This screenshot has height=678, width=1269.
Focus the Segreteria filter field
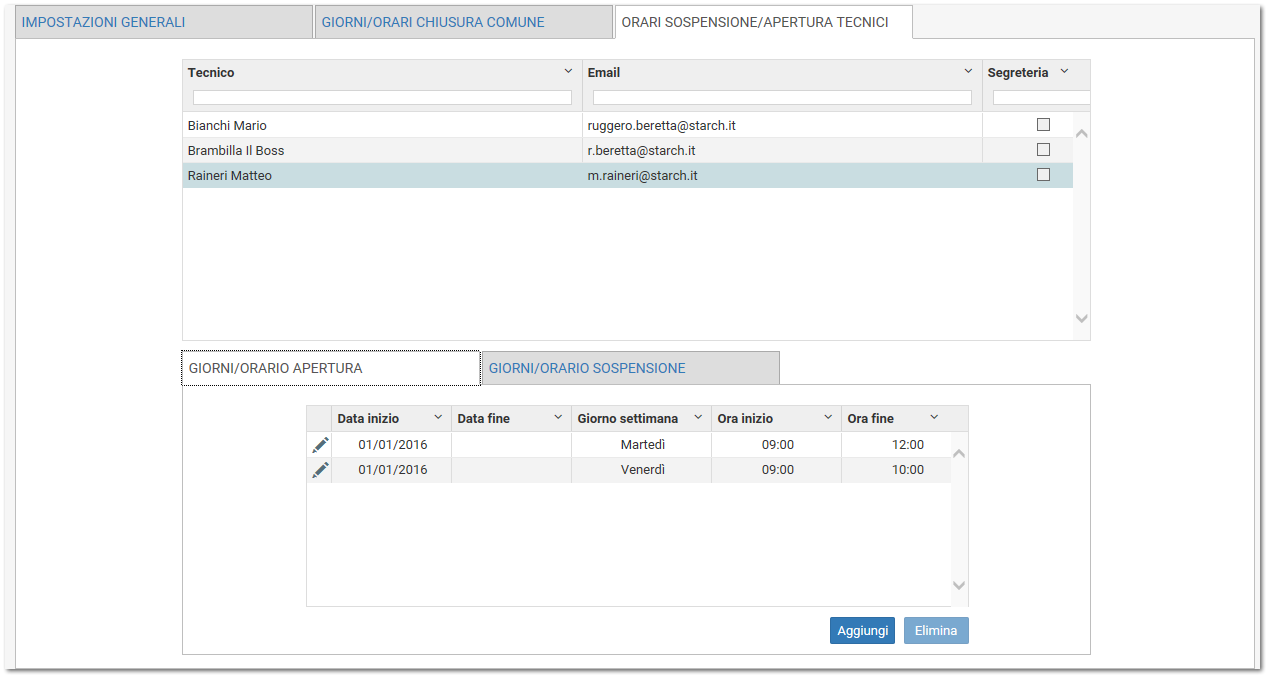pyautogui.click(x=1041, y=98)
